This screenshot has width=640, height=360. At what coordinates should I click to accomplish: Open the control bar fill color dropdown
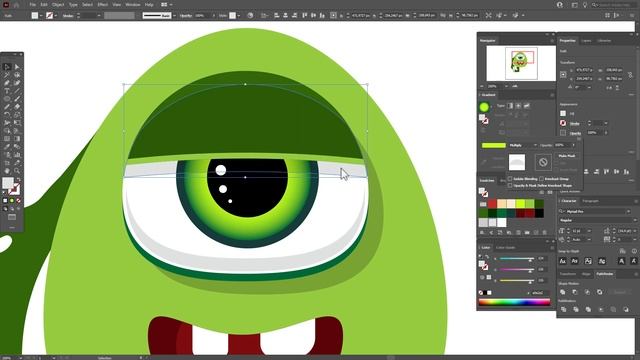41,16
